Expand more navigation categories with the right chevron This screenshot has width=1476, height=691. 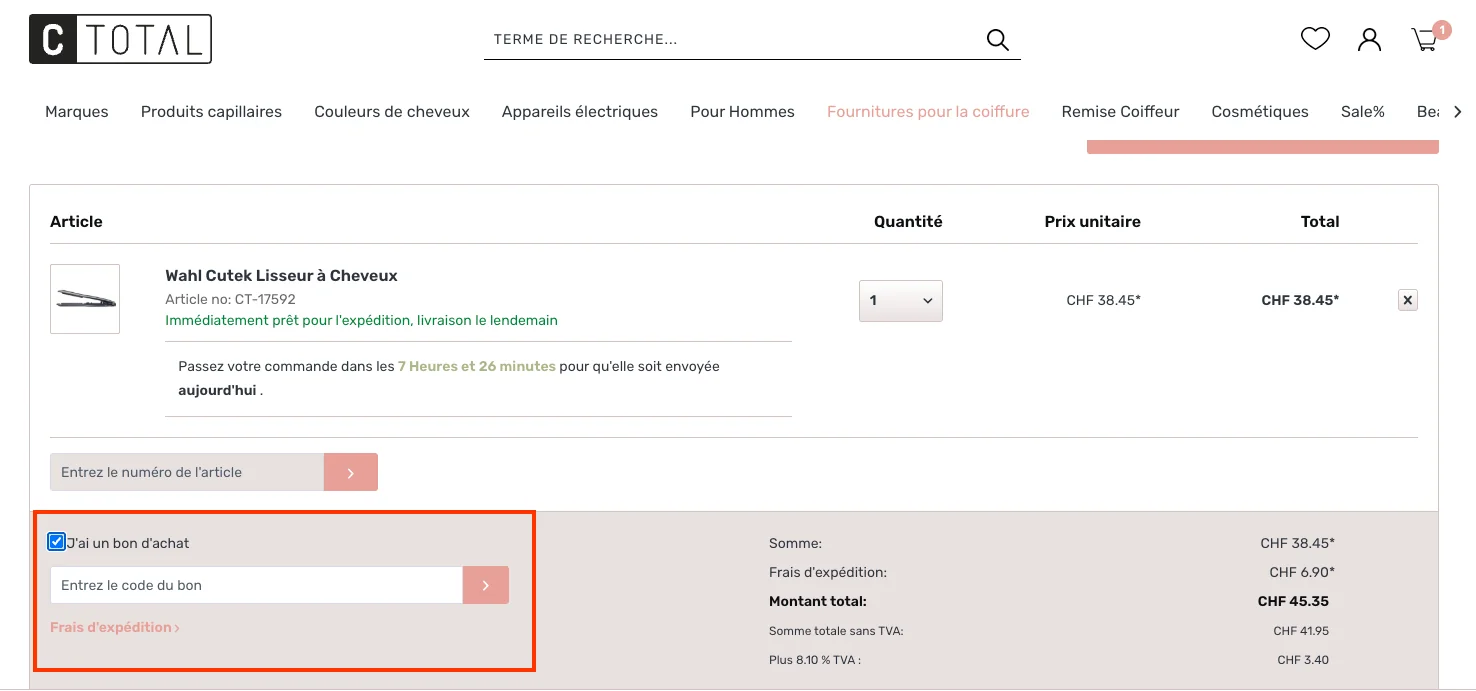pyautogui.click(x=1459, y=111)
